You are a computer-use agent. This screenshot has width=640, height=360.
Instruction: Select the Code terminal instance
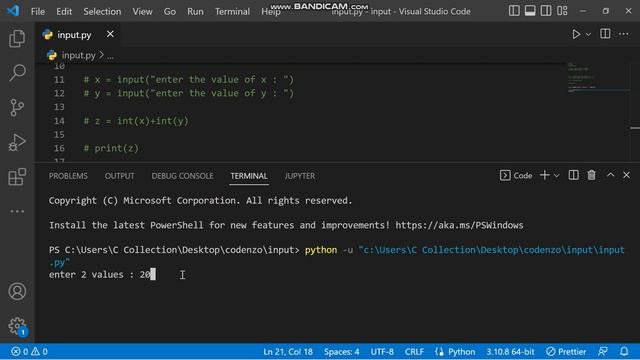click(x=516, y=176)
